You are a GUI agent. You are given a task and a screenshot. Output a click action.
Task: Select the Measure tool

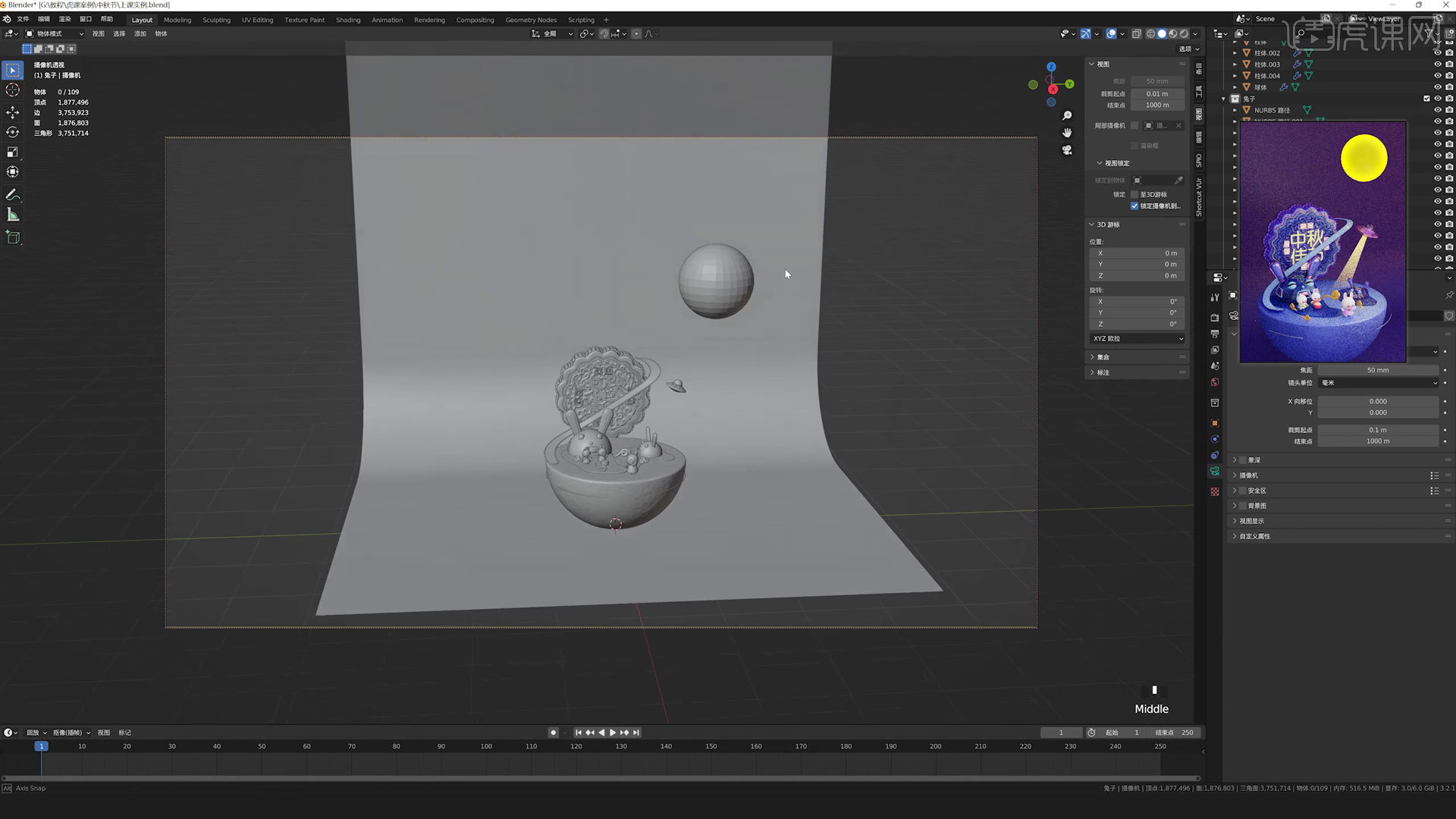pos(13,215)
